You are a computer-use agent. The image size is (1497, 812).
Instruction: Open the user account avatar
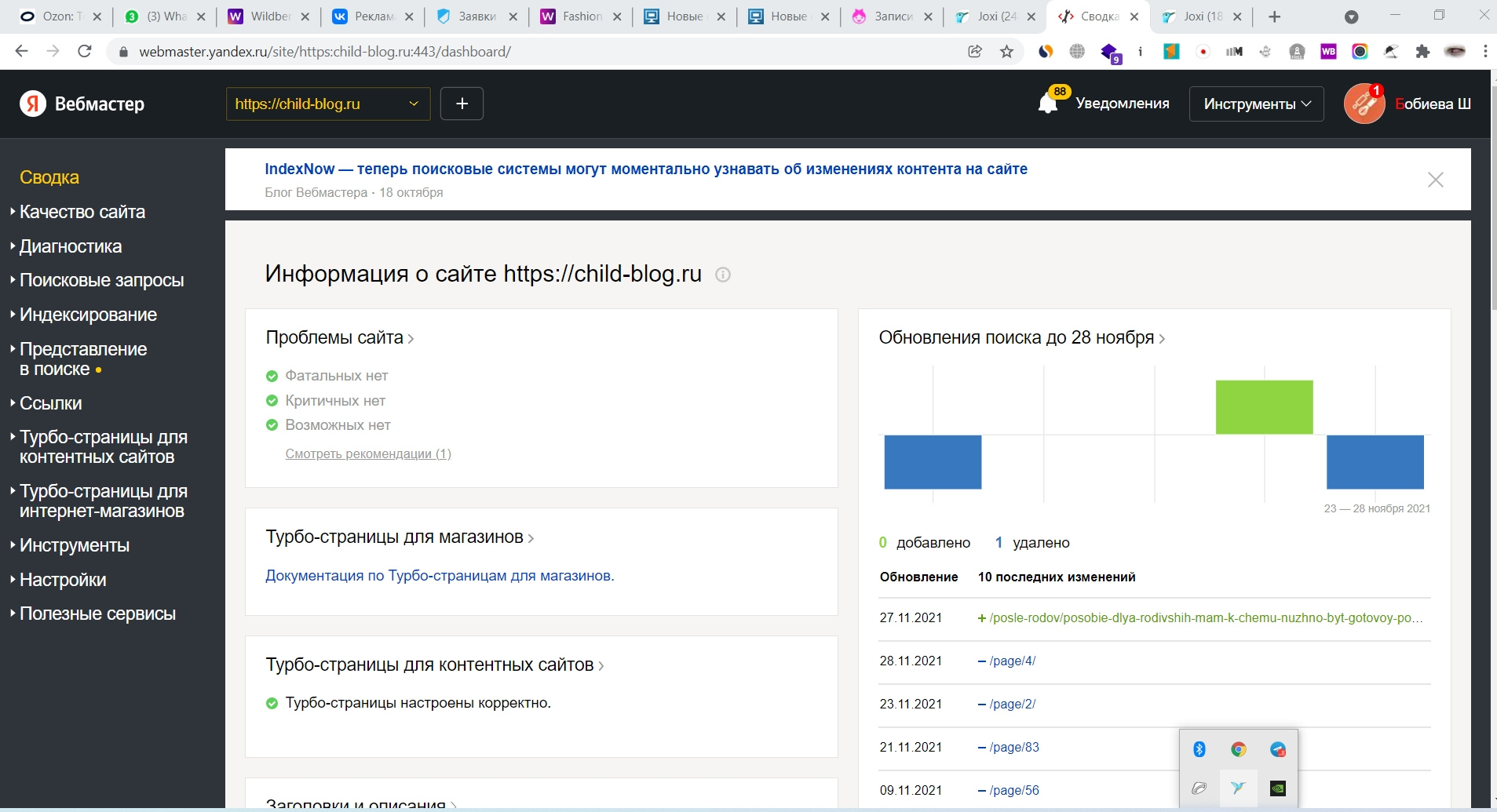[x=1364, y=104]
